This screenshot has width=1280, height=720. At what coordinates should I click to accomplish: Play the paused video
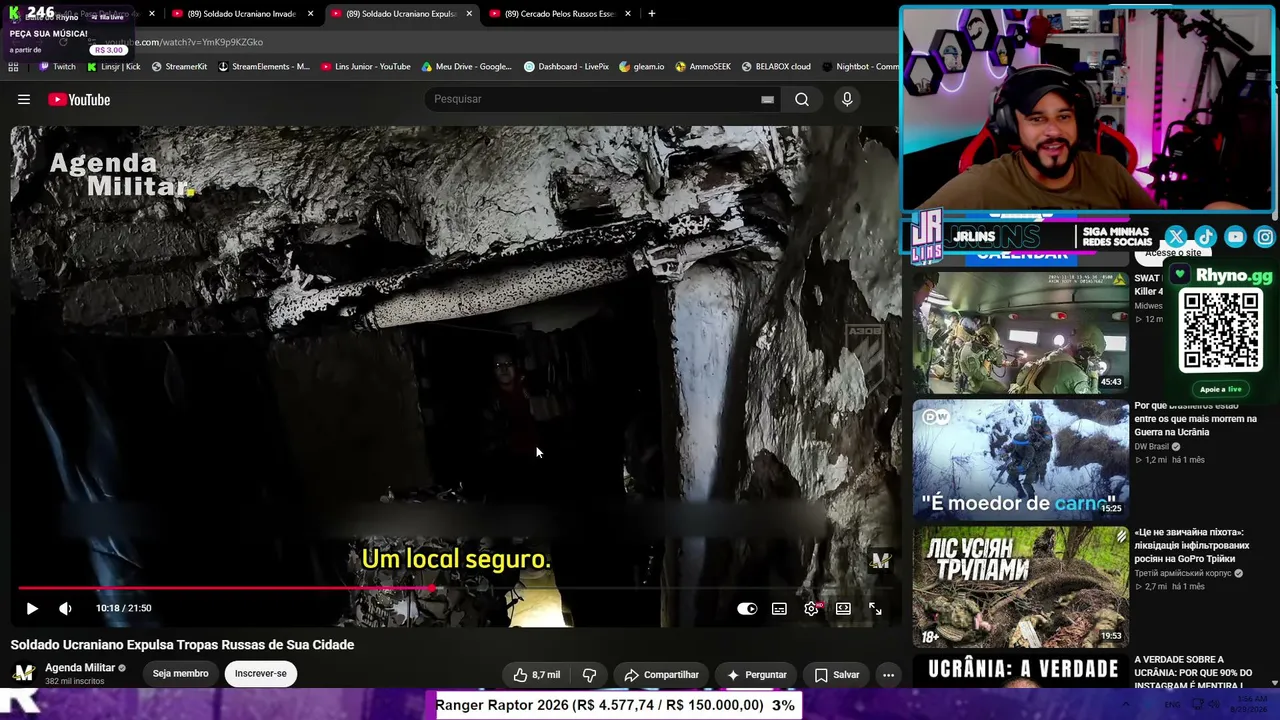[32, 608]
